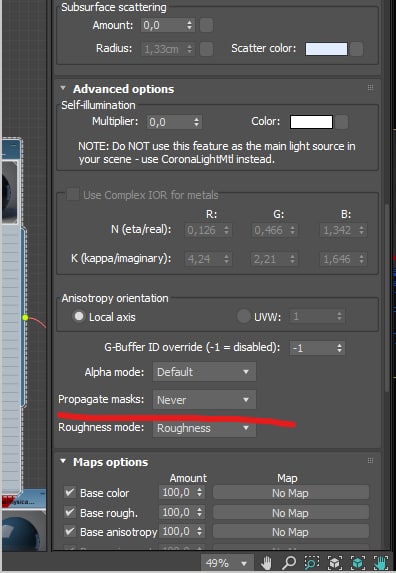Viewport: 396px width, 573px height.
Task: Click Zoom Extents Selected teal cube icon
Action: (358, 562)
